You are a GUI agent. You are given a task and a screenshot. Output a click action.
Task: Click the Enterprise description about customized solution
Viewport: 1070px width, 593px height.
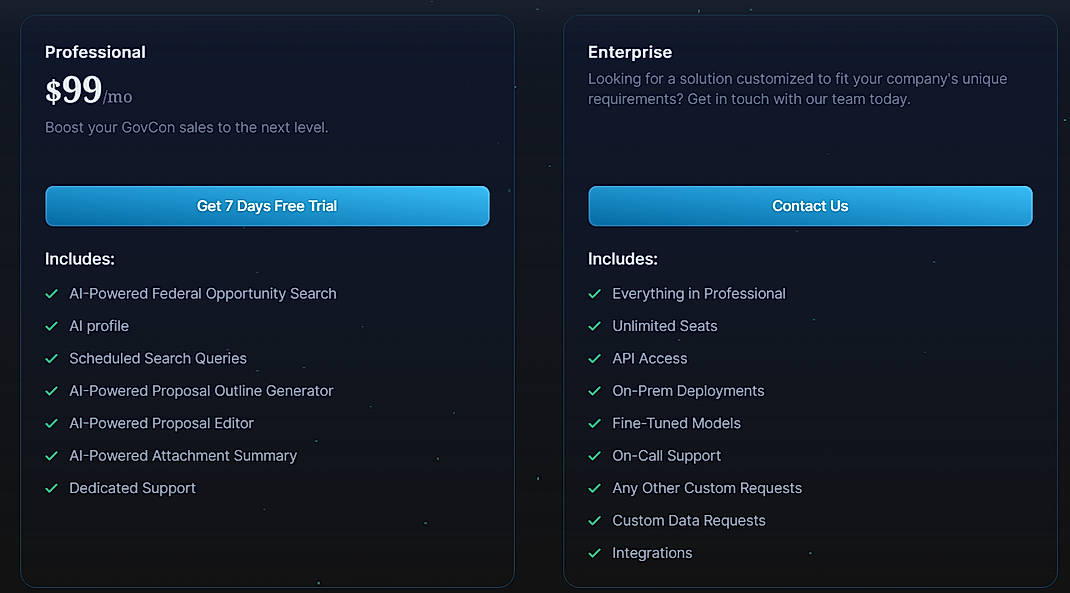[x=797, y=89]
